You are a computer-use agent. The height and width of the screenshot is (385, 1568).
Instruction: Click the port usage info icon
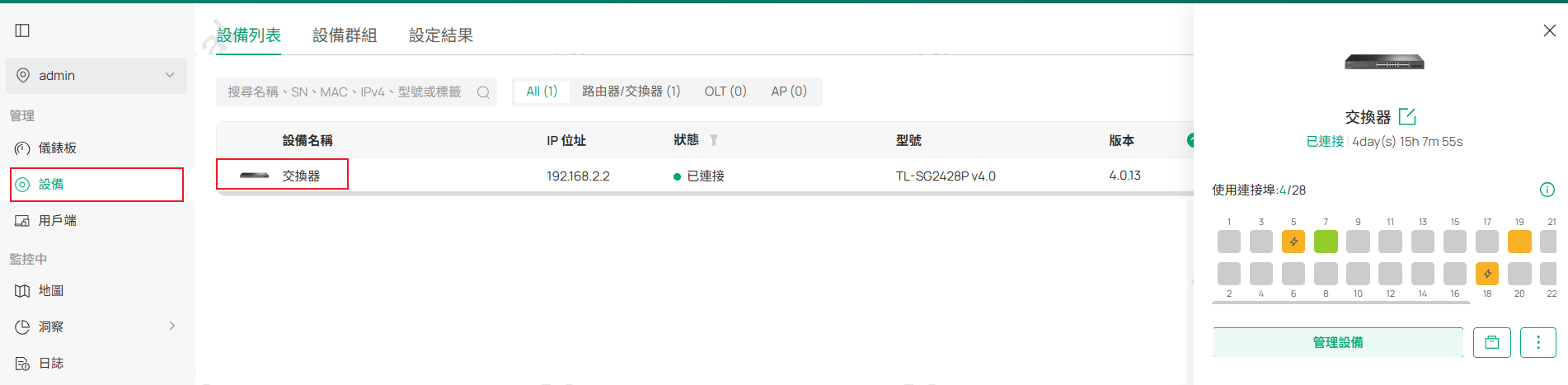click(x=1547, y=190)
